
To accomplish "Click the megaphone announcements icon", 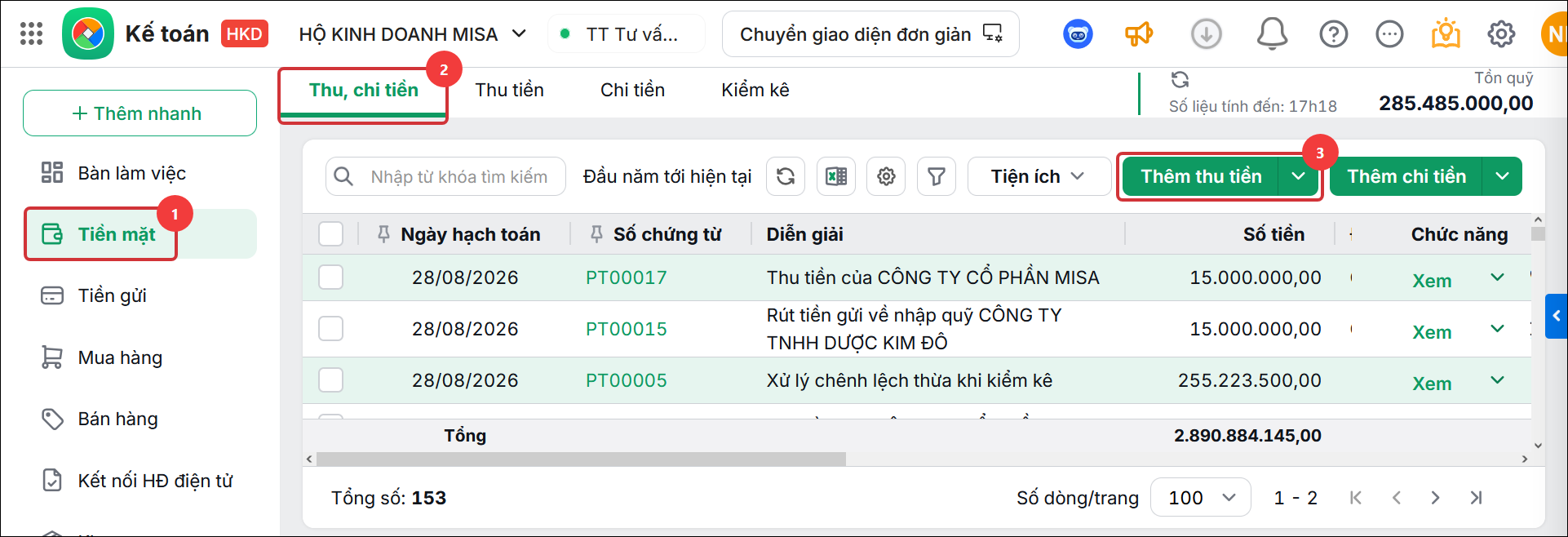I will 1139,34.
